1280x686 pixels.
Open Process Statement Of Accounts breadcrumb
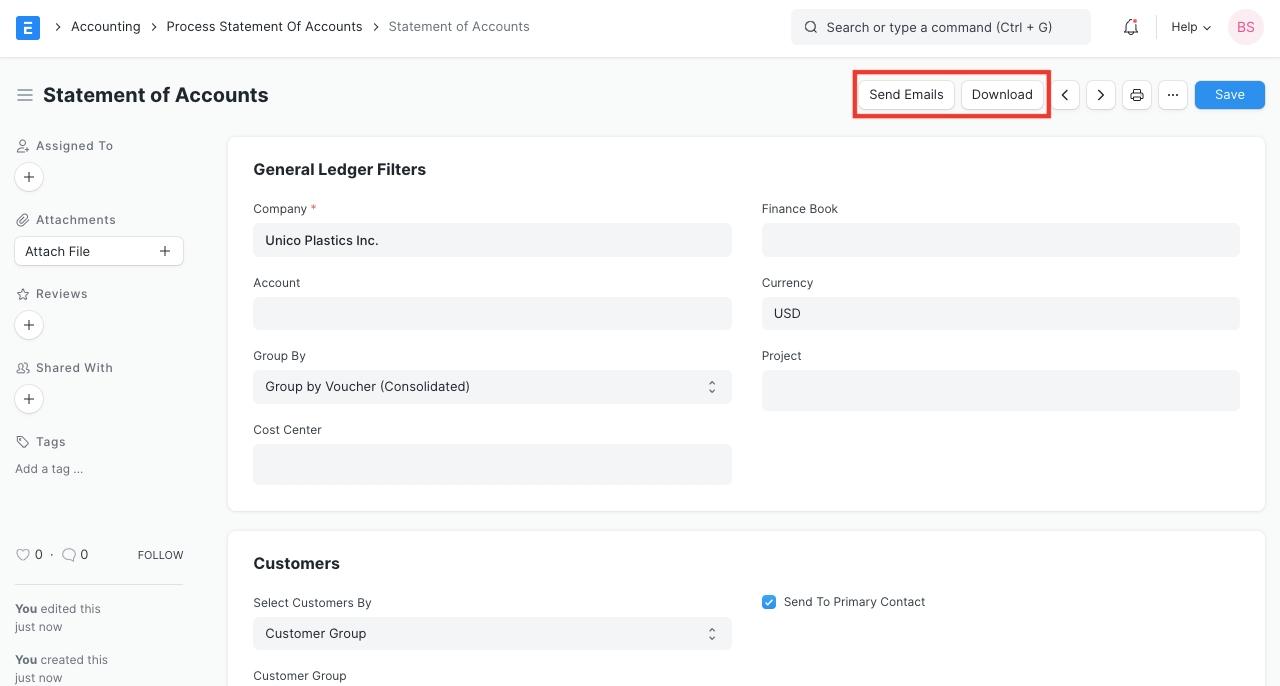pyautogui.click(x=264, y=27)
